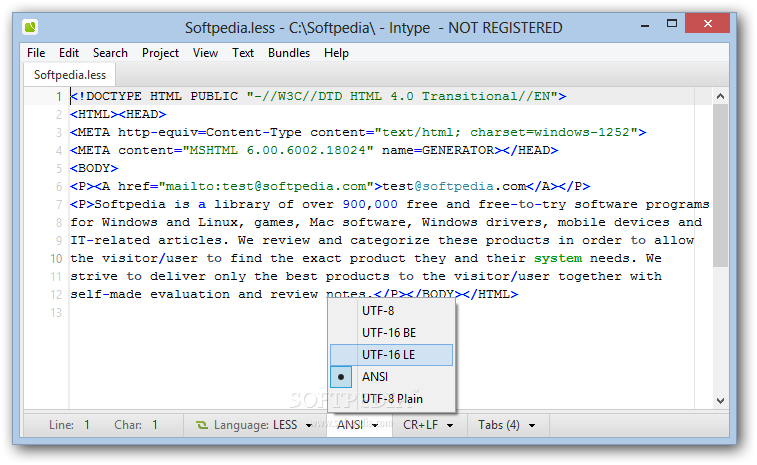Click the Intype app icon in title bar
This screenshot has height=465, width=757.
(x=30, y=27)
